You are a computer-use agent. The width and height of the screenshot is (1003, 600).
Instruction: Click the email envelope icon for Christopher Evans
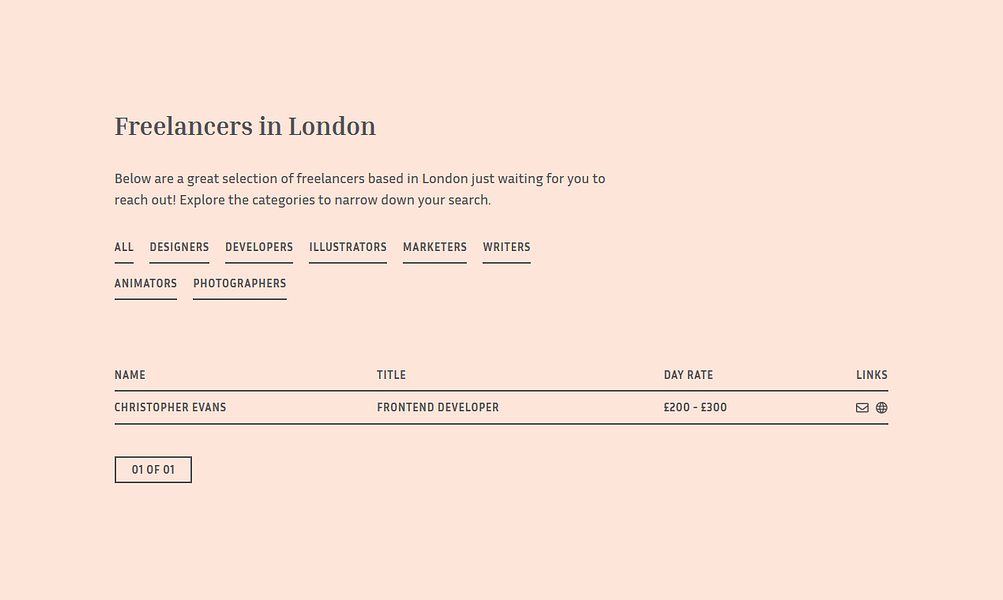point(862,408)
